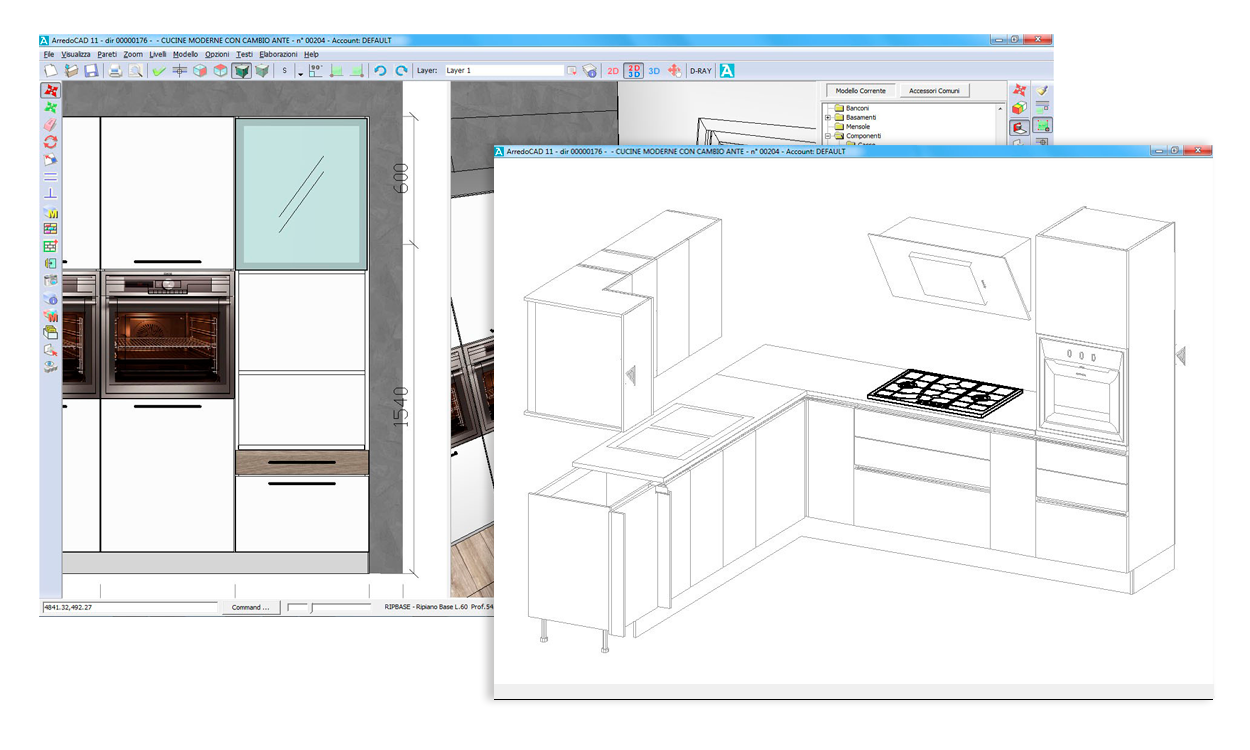
Task: Click the colored cube icon in right panel
Action: (1019, 108)
